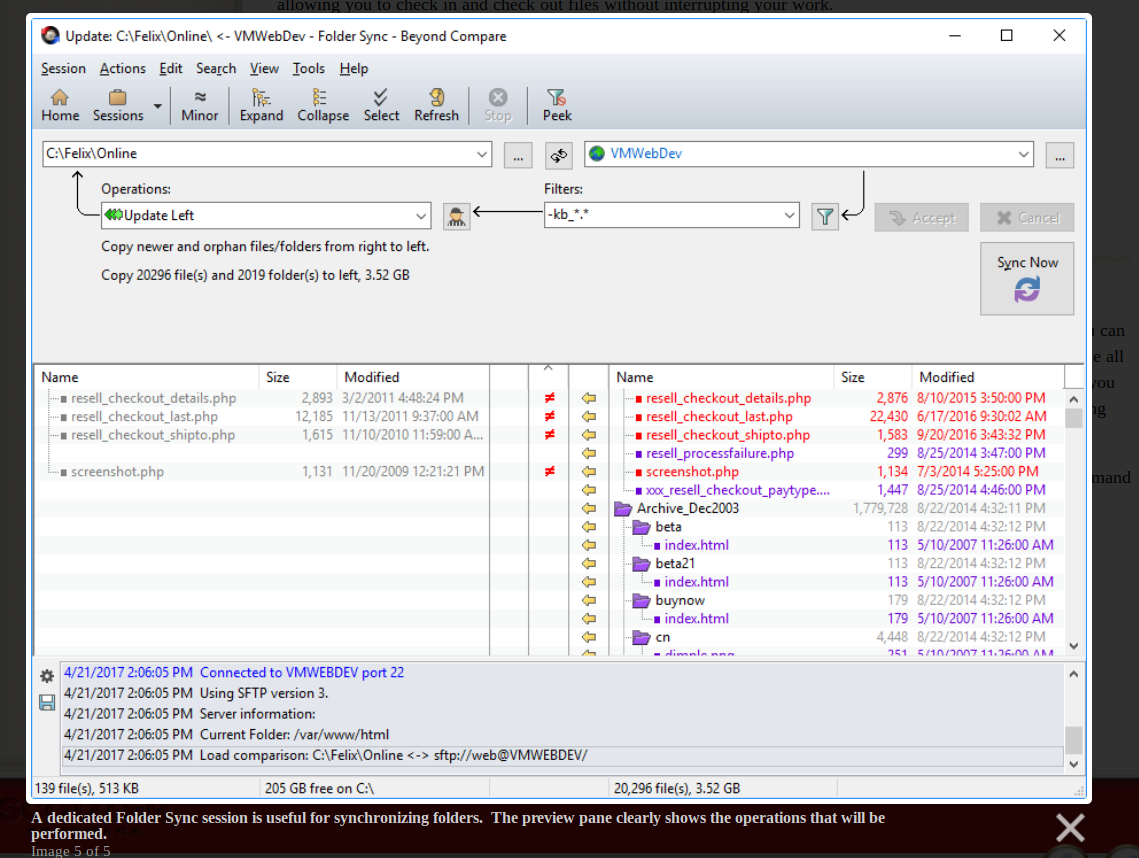Click the buynow folder icon
1139x858 pixels.
641,601
